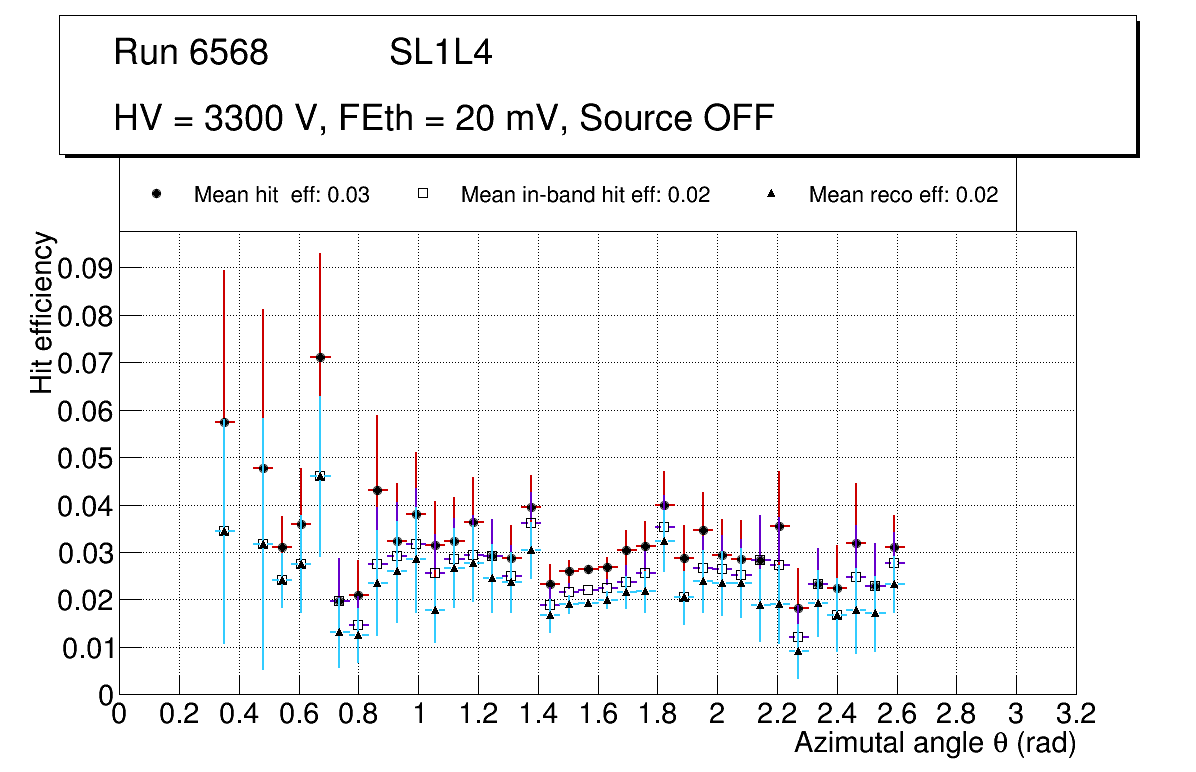Click the 3.2 tick label on x-axis
Image resolution: width=1196 pixels, height=772 pixels.
(1075, 714)
